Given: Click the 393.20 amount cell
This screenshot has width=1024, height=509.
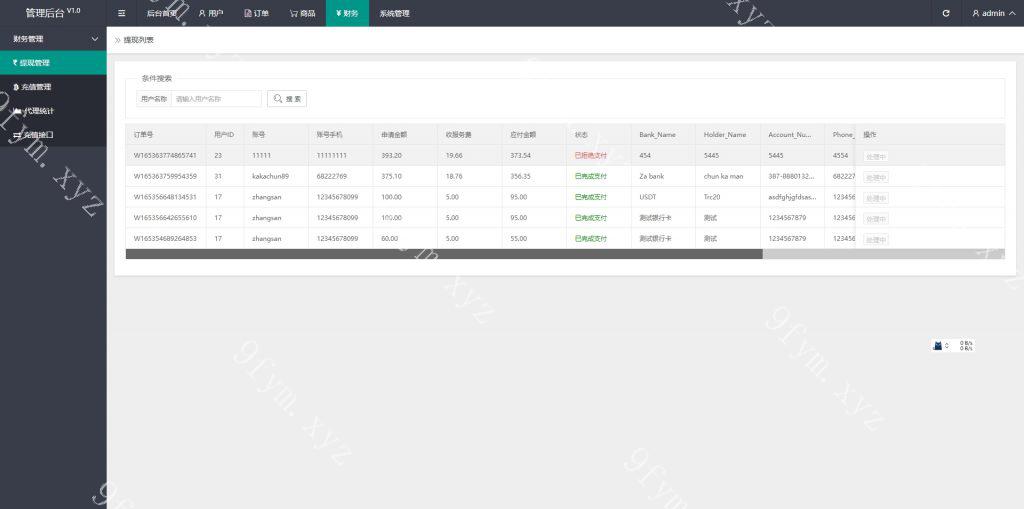Looking at the screenshot, I should pyautogui.click(x=391, y=156).
